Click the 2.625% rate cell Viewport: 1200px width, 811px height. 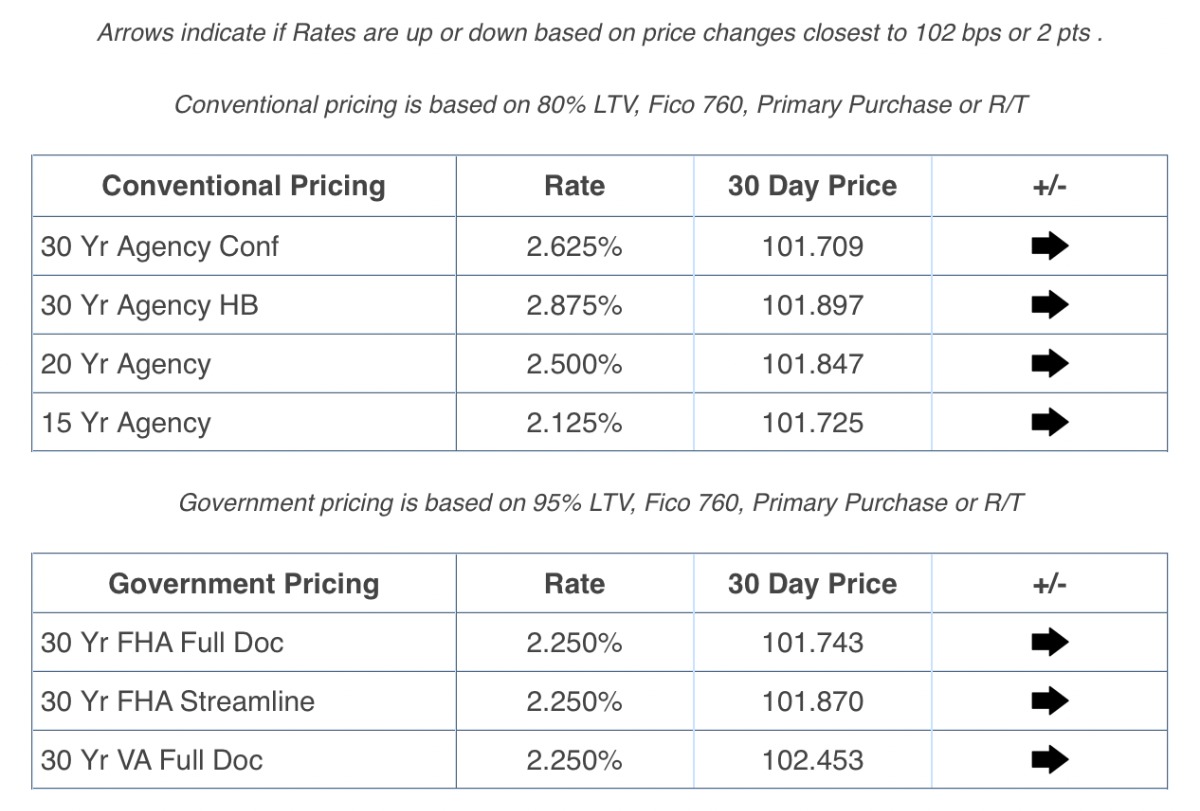click(574, 247)
